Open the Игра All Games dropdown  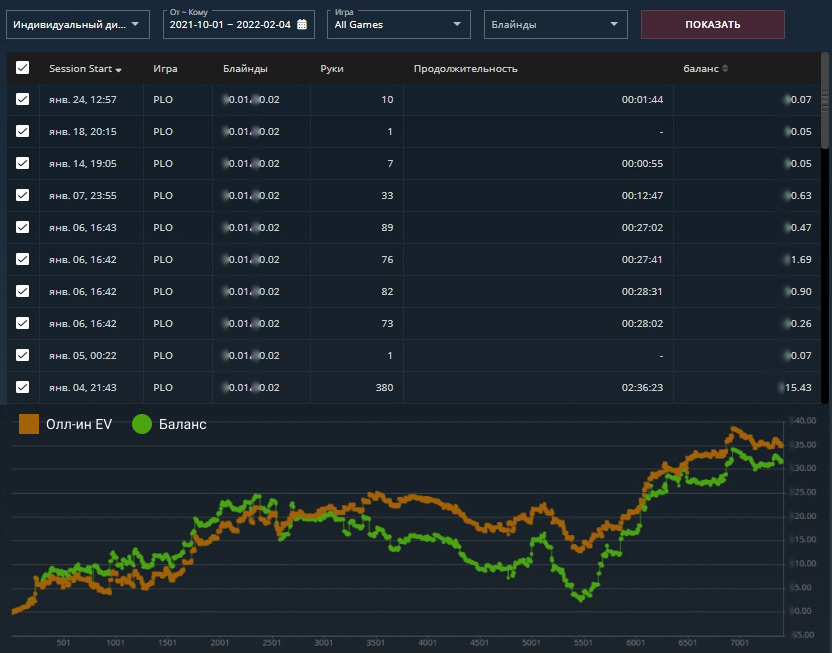(x=398, y=24)
